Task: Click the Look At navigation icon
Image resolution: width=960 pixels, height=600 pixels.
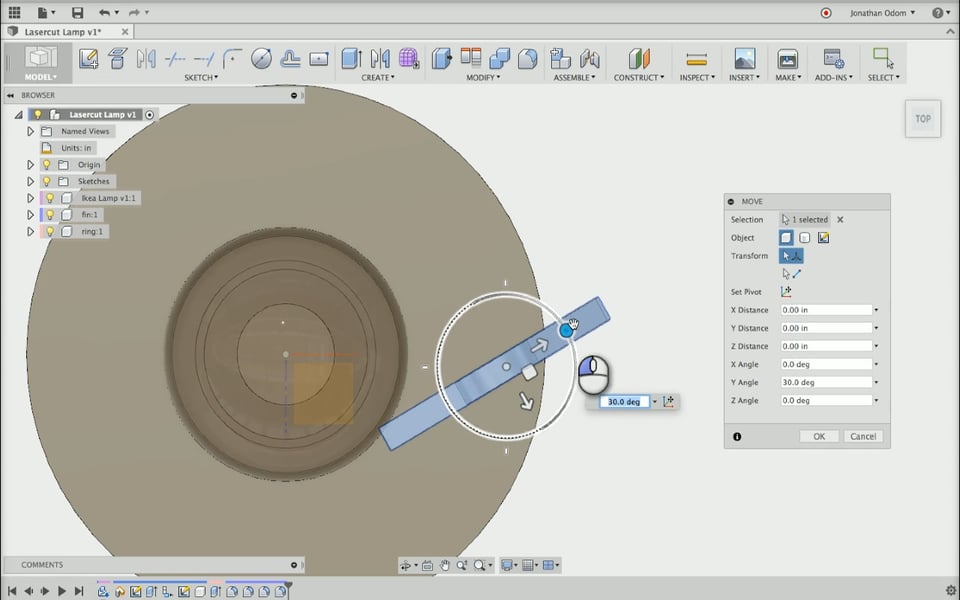Action: 427,565
